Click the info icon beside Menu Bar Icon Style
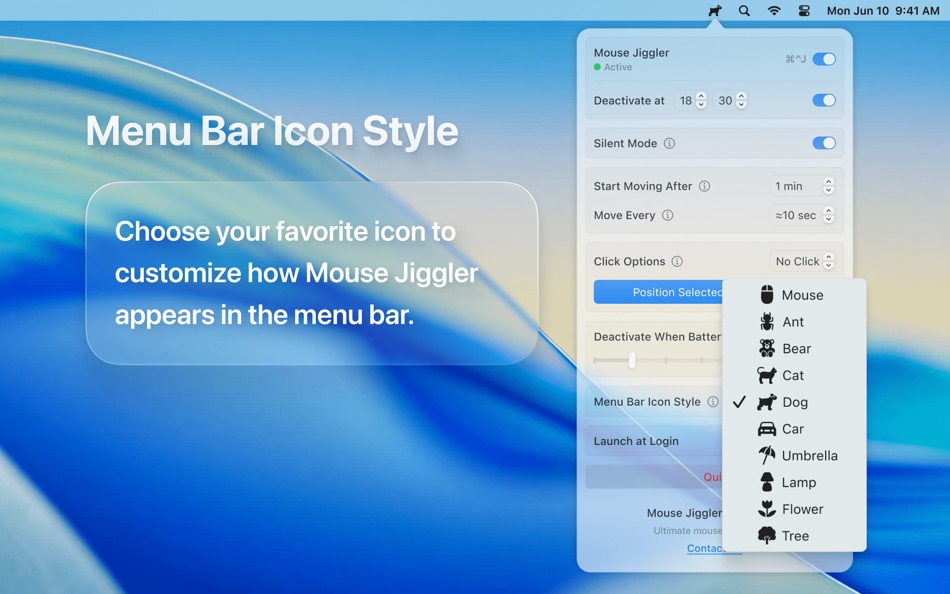The height and width of the screenshot is (594, 950). pyautogui.click(x=713, y=402)
